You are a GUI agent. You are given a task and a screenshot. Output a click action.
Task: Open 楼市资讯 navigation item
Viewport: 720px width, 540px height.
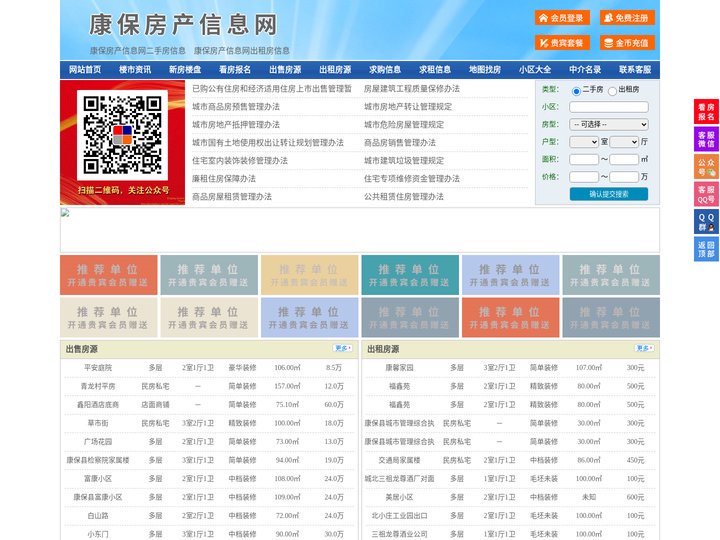click(135, 70)
